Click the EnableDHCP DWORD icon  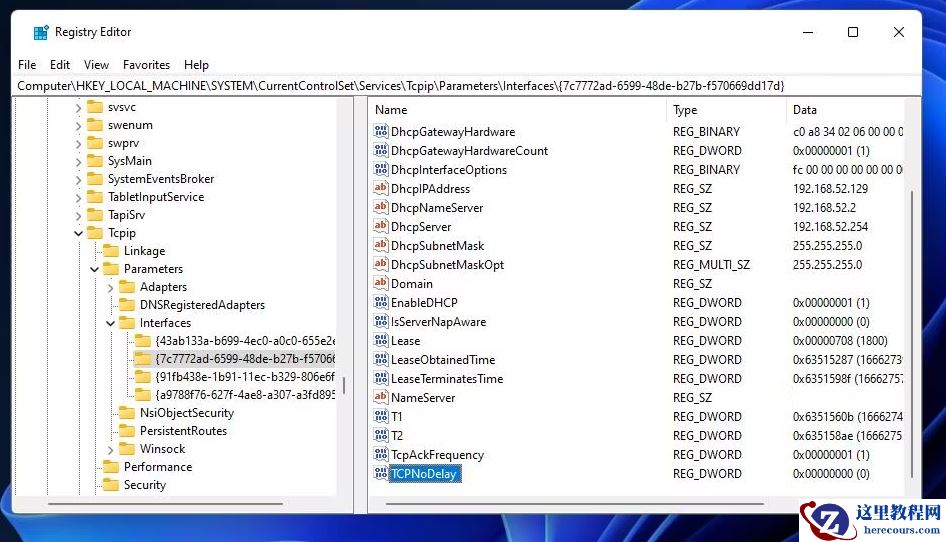pos(381,302)
